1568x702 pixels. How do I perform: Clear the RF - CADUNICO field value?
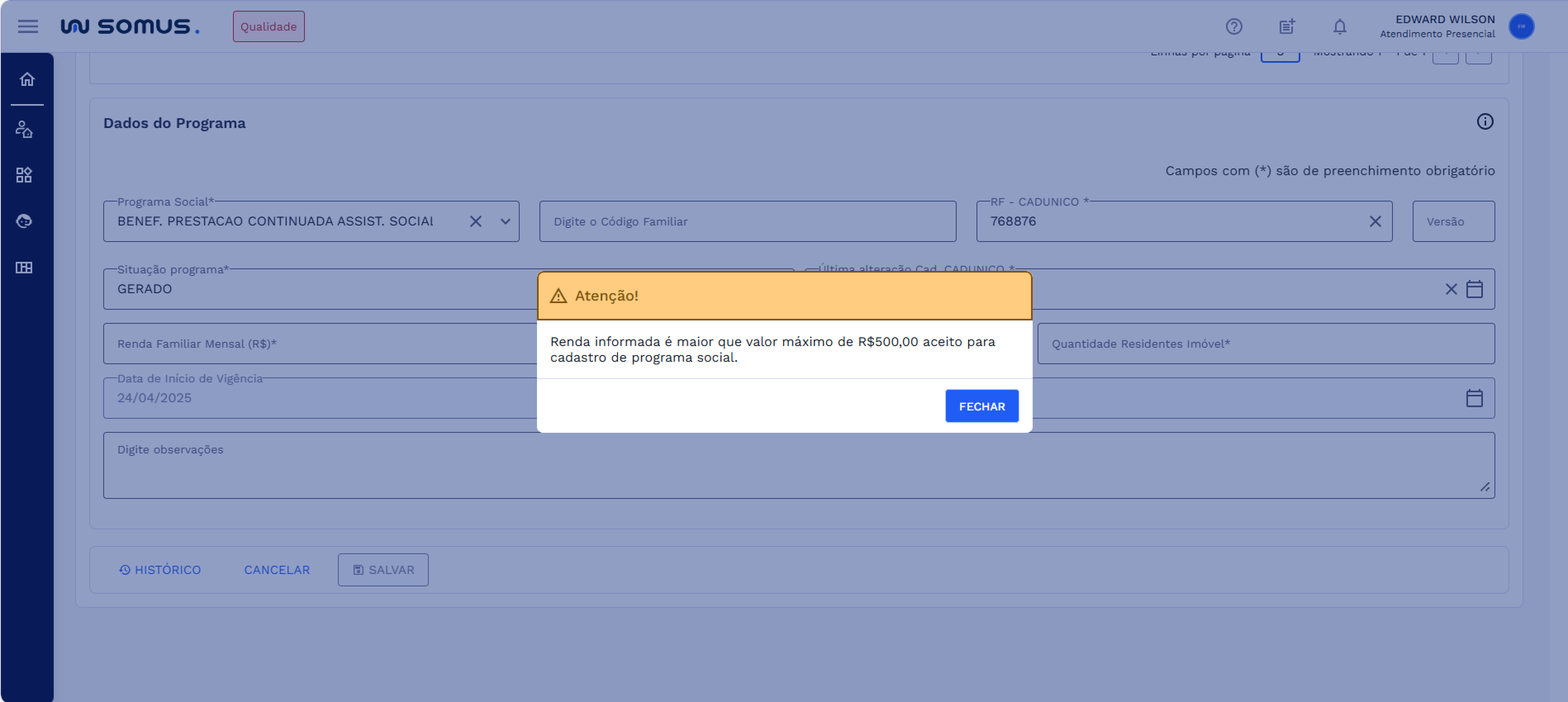tap(1374, 221)
